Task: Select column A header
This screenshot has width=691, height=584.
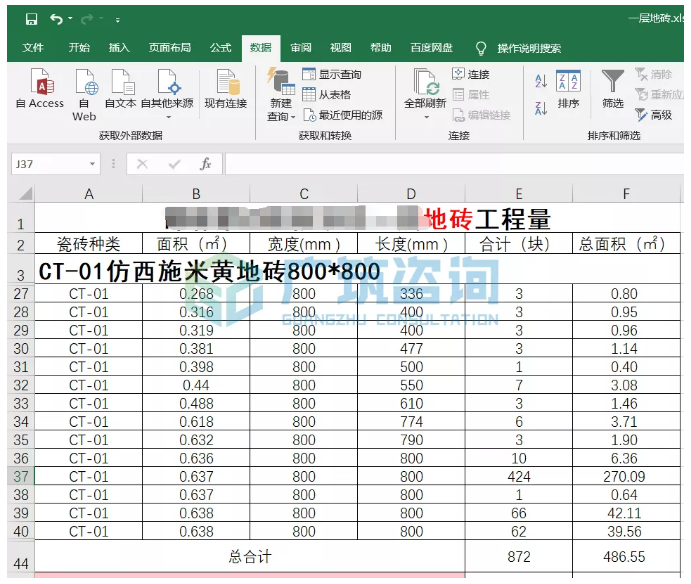Action: coord(89,193)
